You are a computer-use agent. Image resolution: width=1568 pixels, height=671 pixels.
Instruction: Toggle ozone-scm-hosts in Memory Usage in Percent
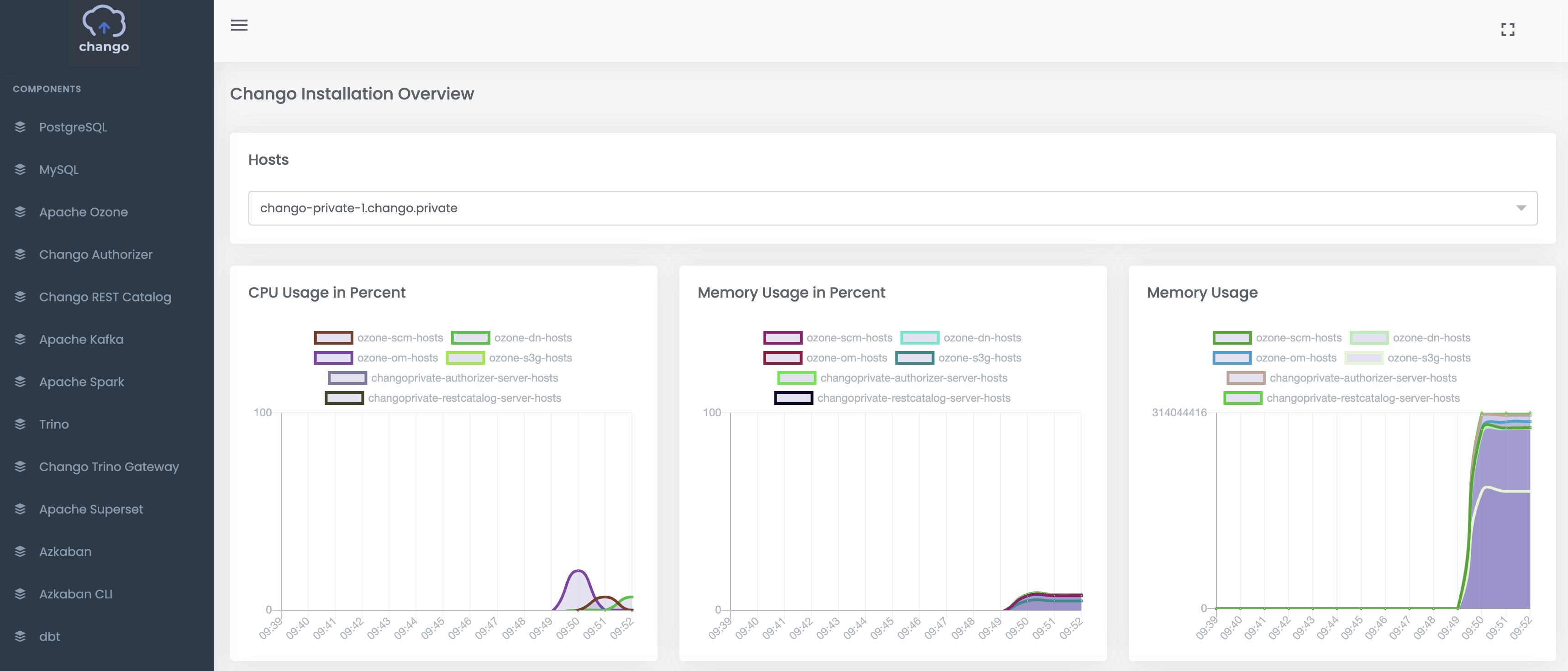(827, 338)
